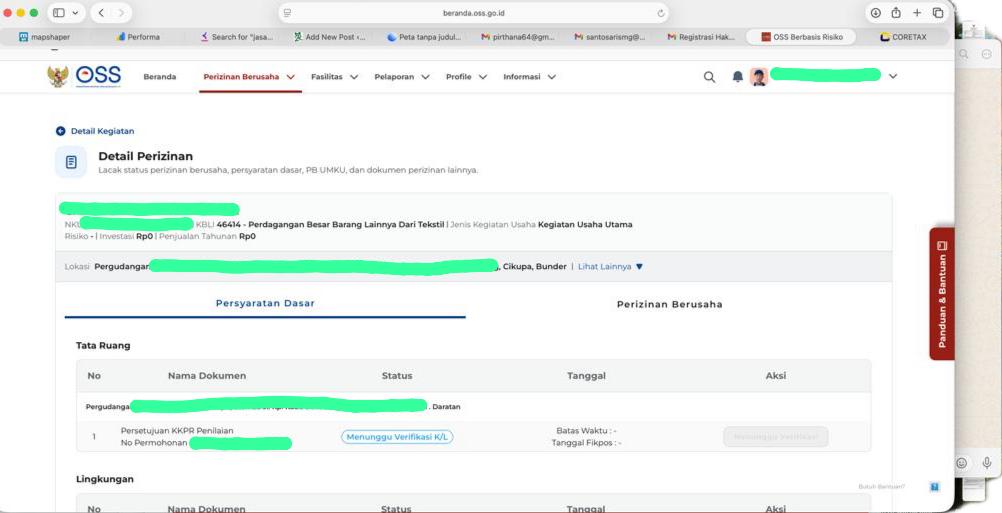
Task: Open the Pelaporan dropdown menu
Action: (x=402, y=77)
